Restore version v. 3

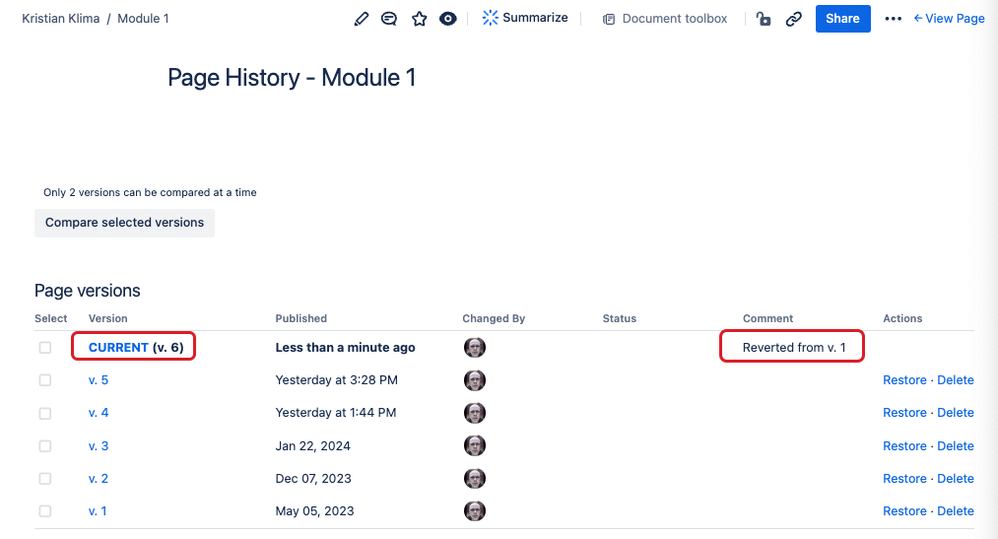pyautogui.click(x=904, y=446)
